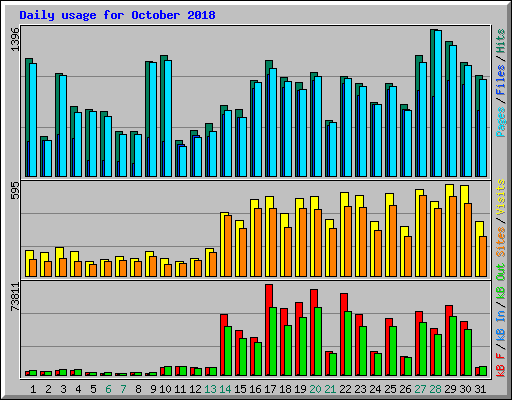The height and width of the screenshot is (400, 512).
Task: Click the red kB F bar for day 22
Action: pyautogui.click(x=343, y=335)
